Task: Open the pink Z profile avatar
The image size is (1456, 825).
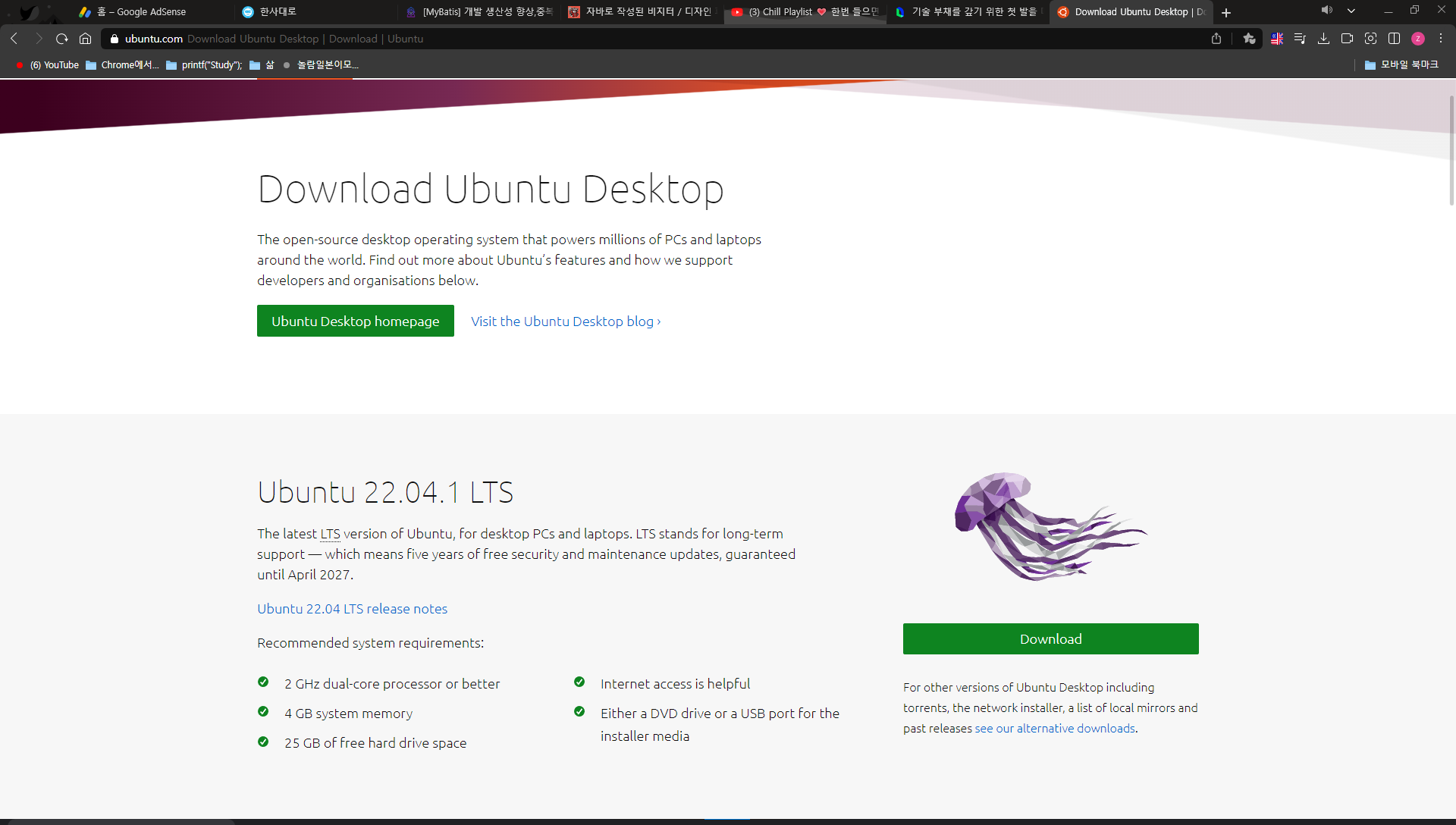Action: pyautogui.click(x=1418, y=39)
